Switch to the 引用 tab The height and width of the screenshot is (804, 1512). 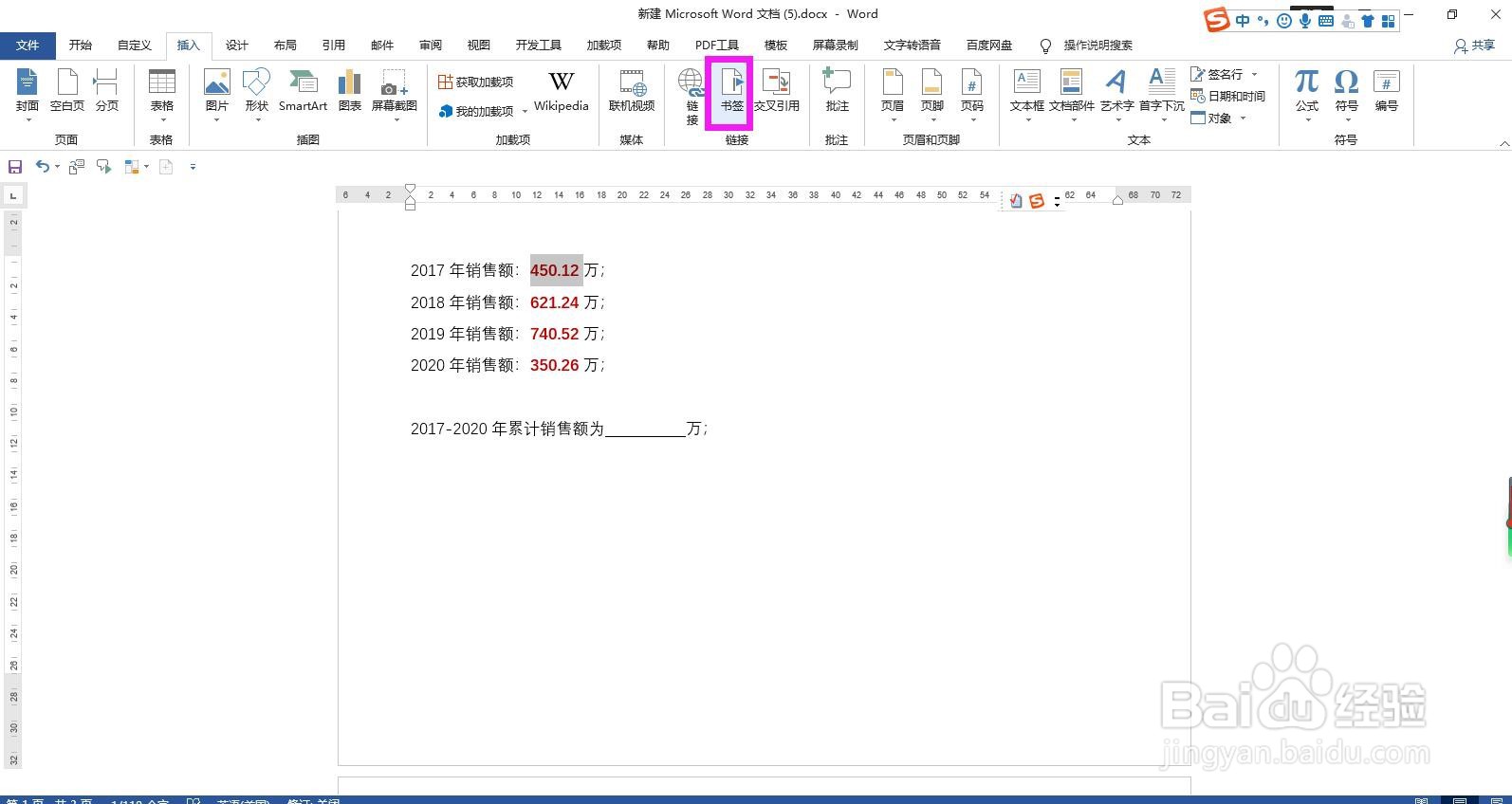pos(334,46)
